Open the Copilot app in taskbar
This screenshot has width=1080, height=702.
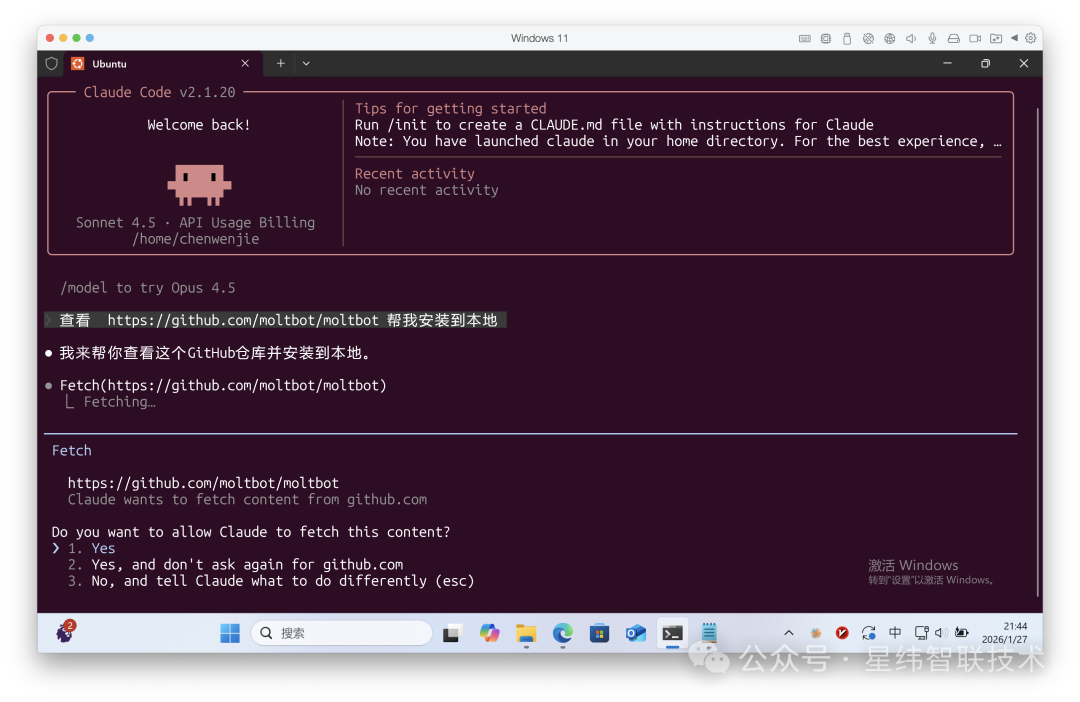click(x=489, y=633)
